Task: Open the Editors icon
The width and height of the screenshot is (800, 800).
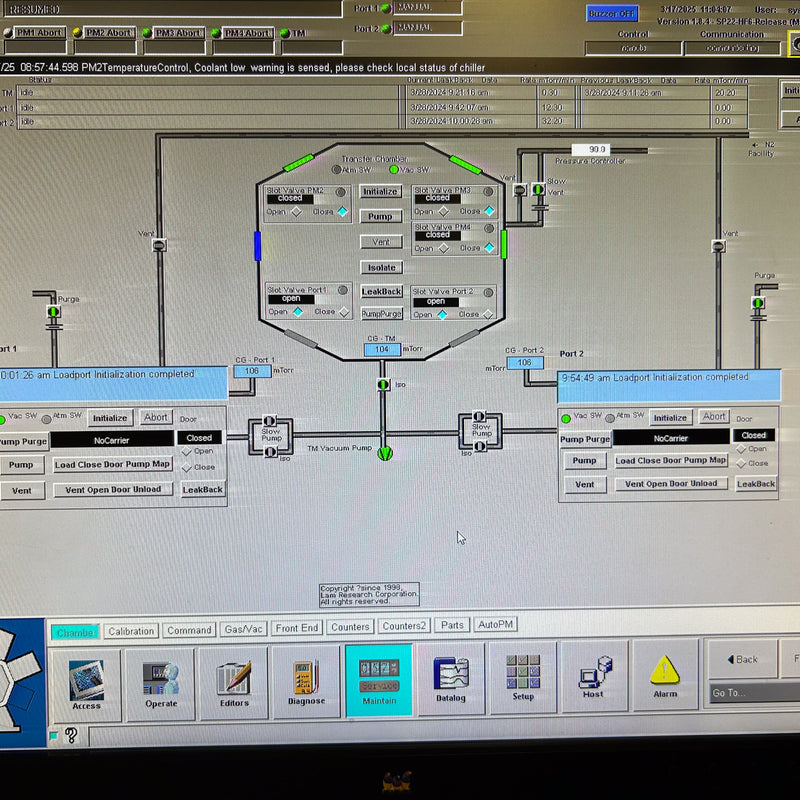Action: click(x=233, y=683)
